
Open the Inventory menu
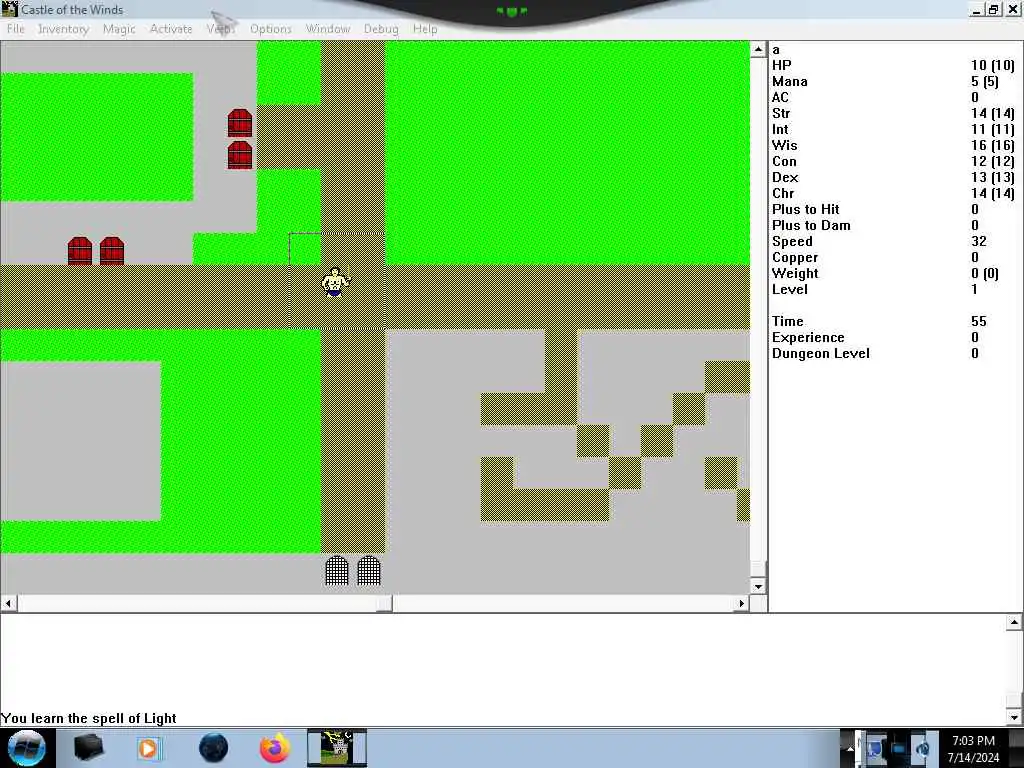(63, 29)
